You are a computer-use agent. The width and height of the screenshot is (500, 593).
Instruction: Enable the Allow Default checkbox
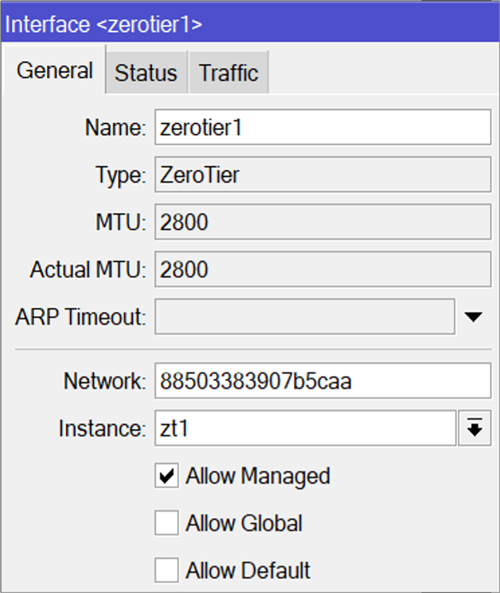click(166, 570)
